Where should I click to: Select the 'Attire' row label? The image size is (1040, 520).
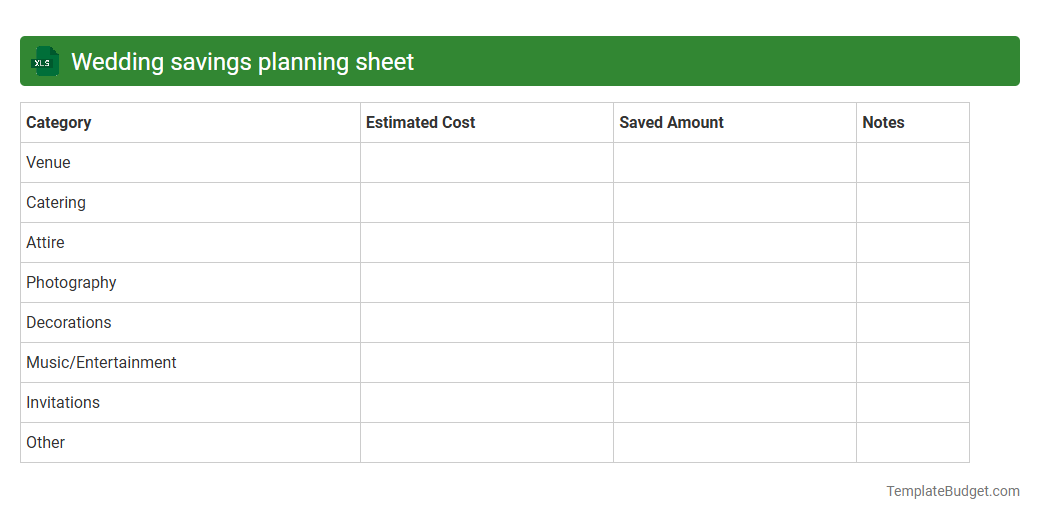coord(45,243)
